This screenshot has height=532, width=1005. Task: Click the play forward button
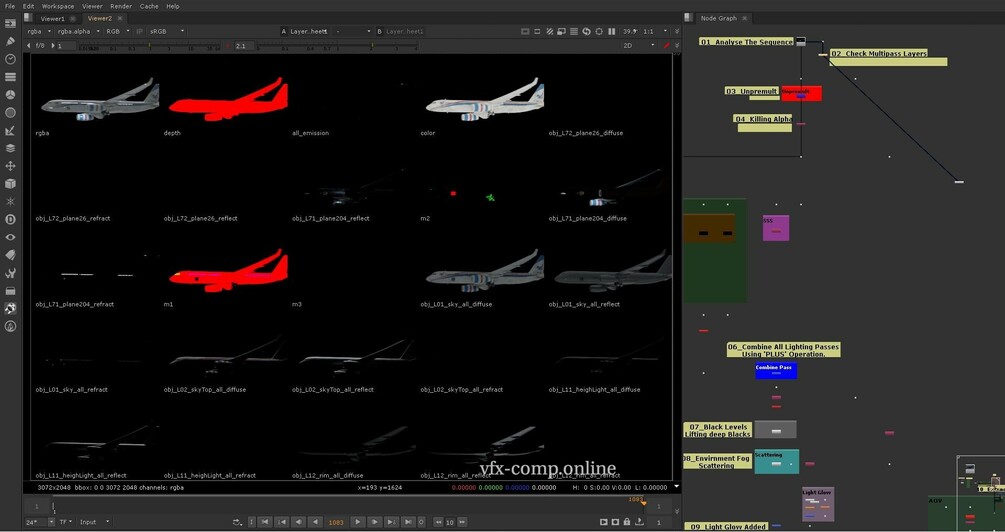click(x=358, y=522)
